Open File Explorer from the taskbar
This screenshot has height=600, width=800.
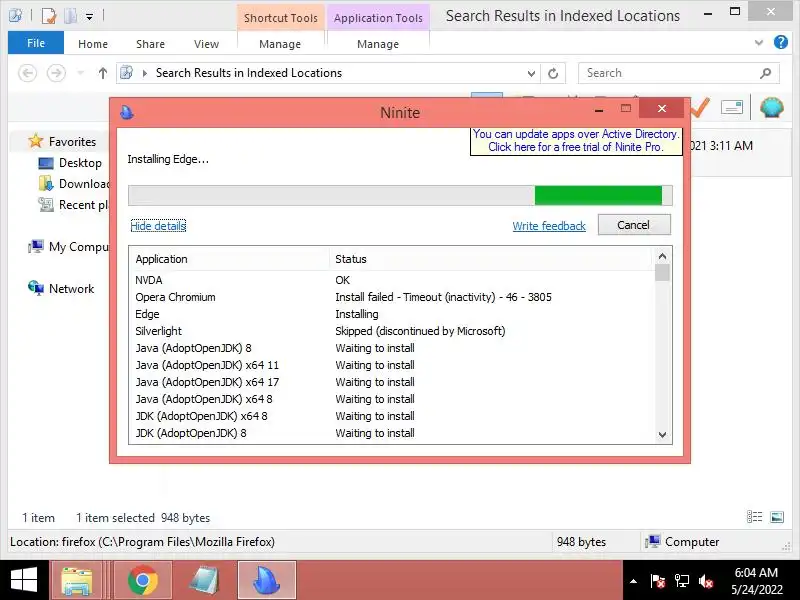tap(77, 580)
